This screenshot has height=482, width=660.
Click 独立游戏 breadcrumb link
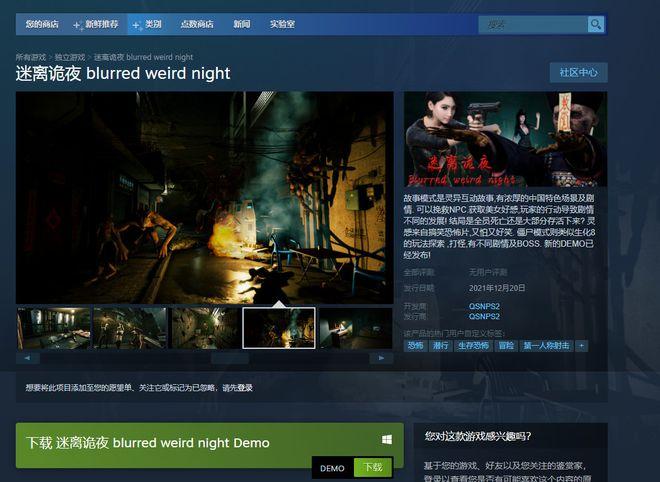point(70,57)
